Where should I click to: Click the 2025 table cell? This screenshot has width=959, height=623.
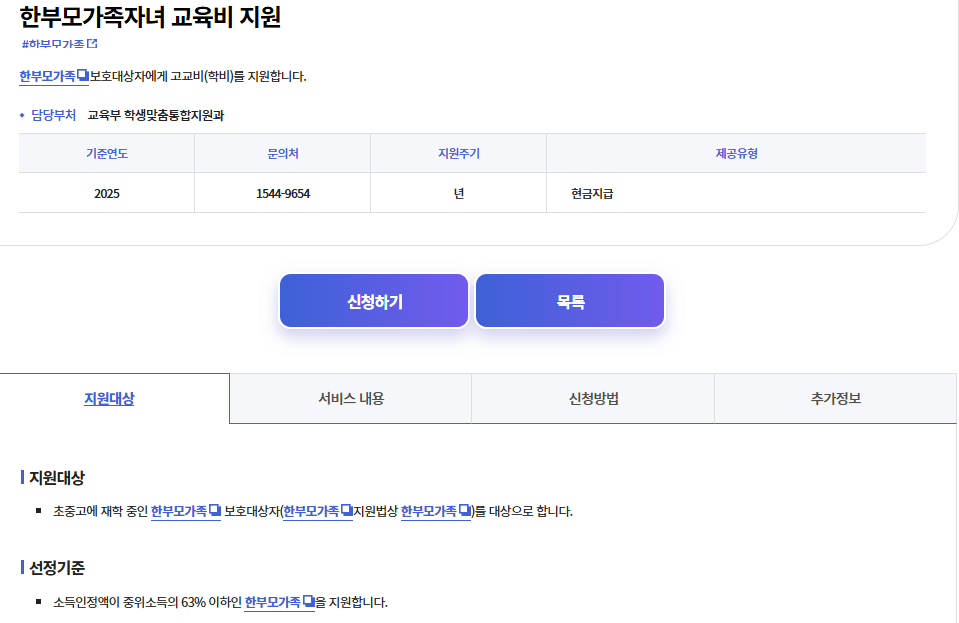(107, 193)
